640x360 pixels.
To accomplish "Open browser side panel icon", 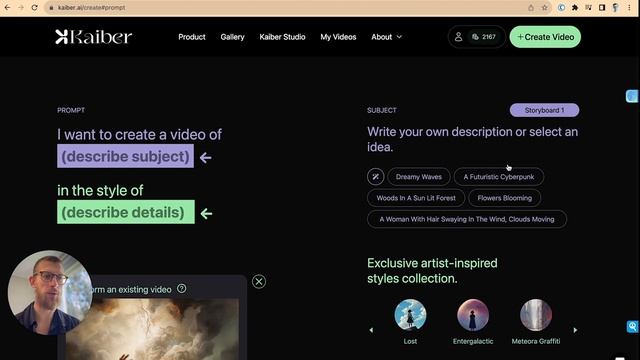I will (x=602, y=7).
